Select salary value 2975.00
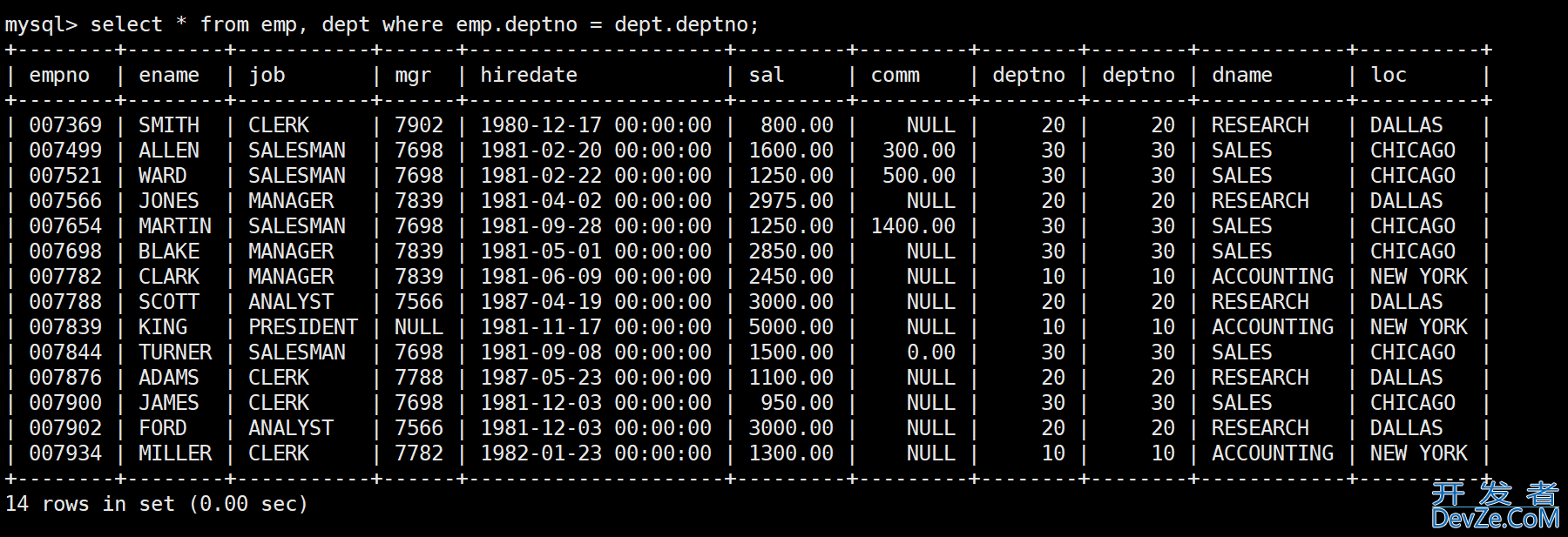1568x537 pixels. 791,201
